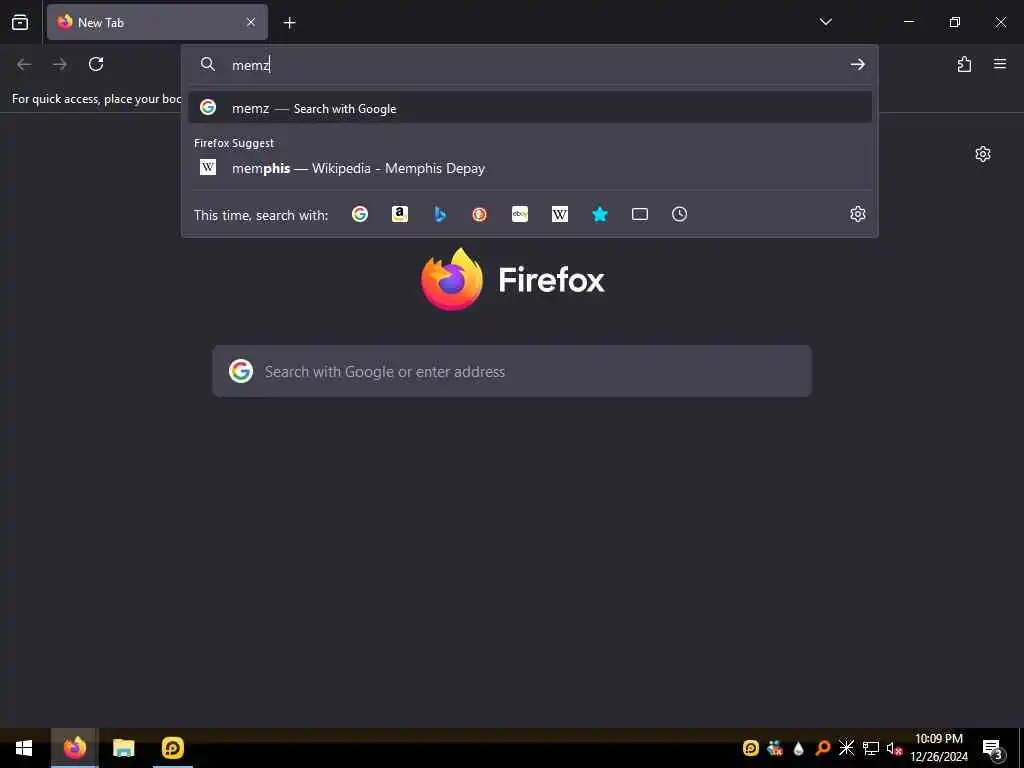Click the asterisk-shaped tray icon
Screen dimensions: 1024x768
(846, 748)
